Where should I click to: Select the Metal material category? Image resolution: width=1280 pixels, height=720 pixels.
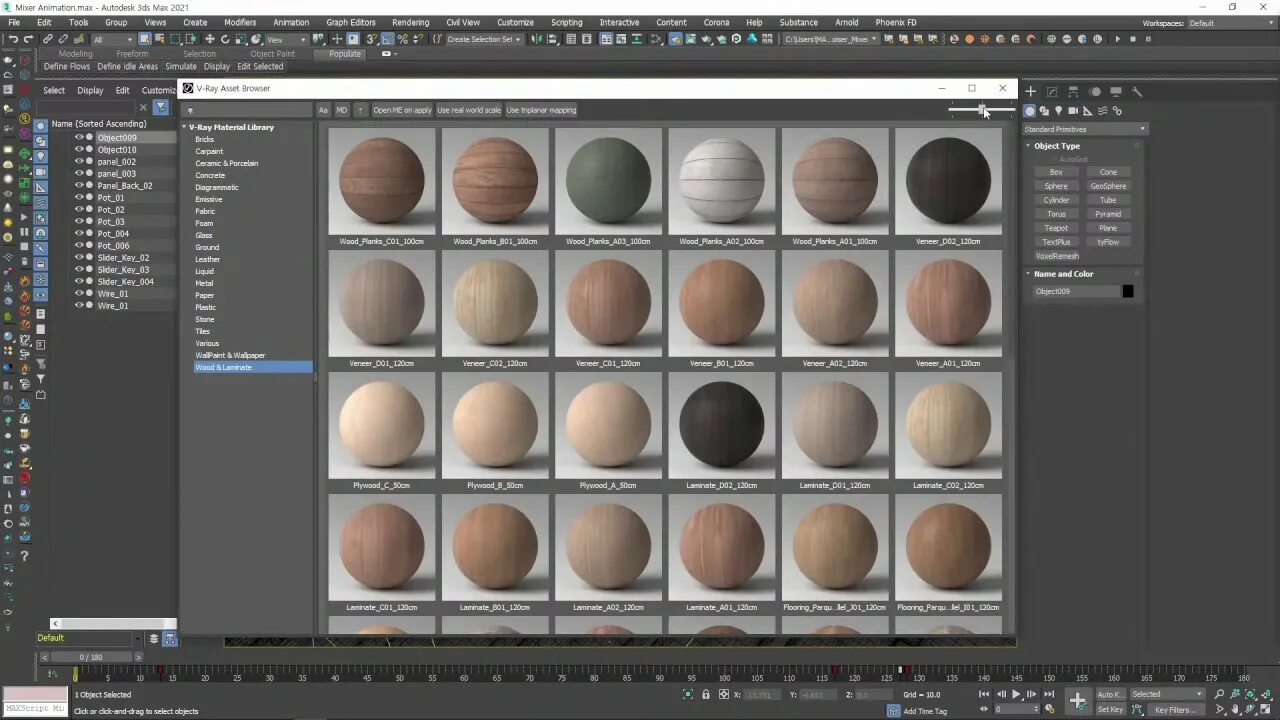point(204,283)
